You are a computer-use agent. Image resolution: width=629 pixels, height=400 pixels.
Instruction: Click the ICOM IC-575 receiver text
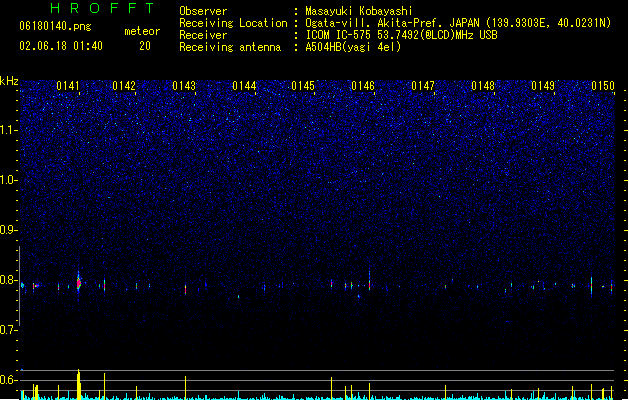pyautogui.click(x=401, y=35)
